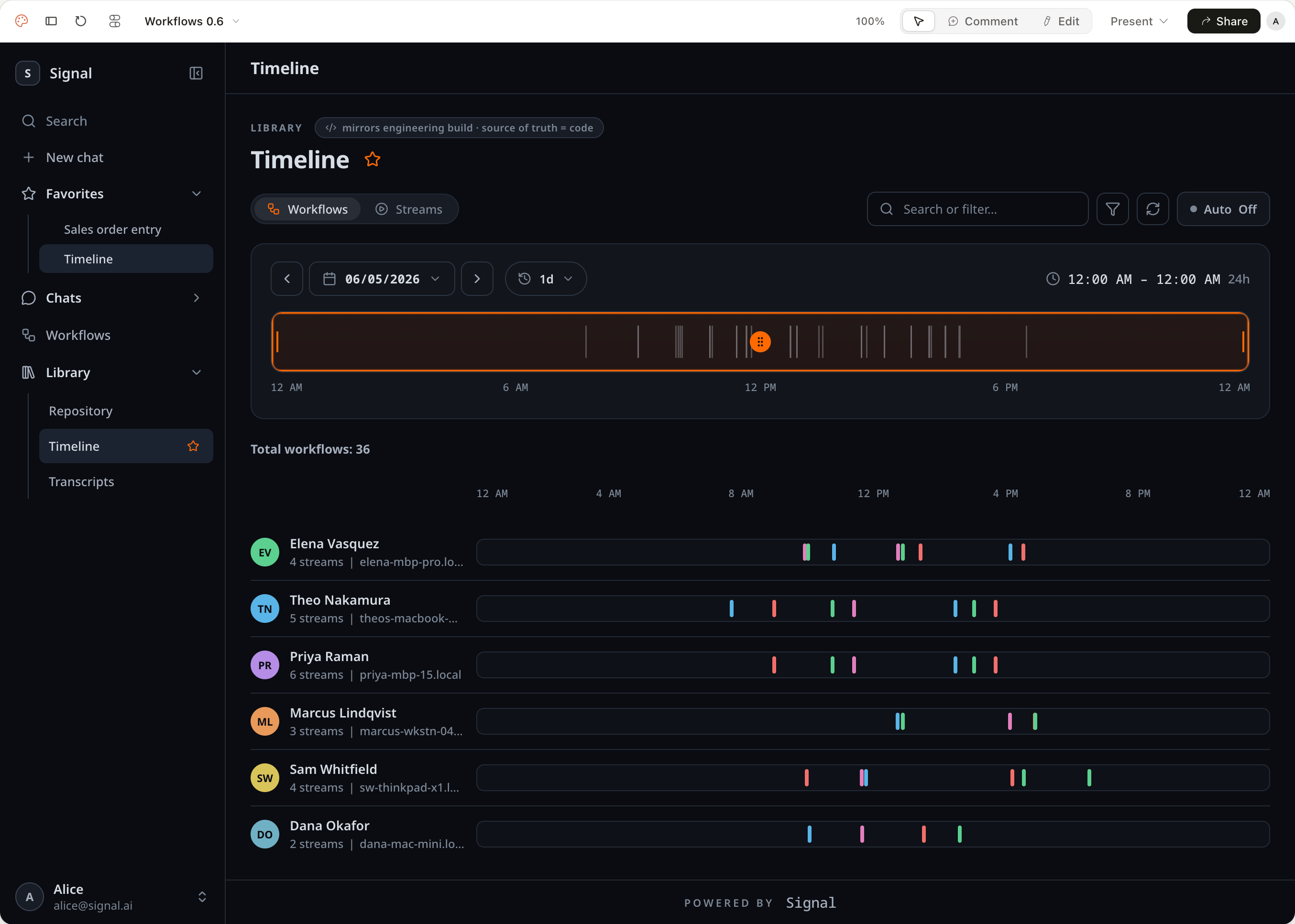This screenshot has height=924, width=1295.
Task: Click the Search or filter input field
Action: [x=977, y=209]
